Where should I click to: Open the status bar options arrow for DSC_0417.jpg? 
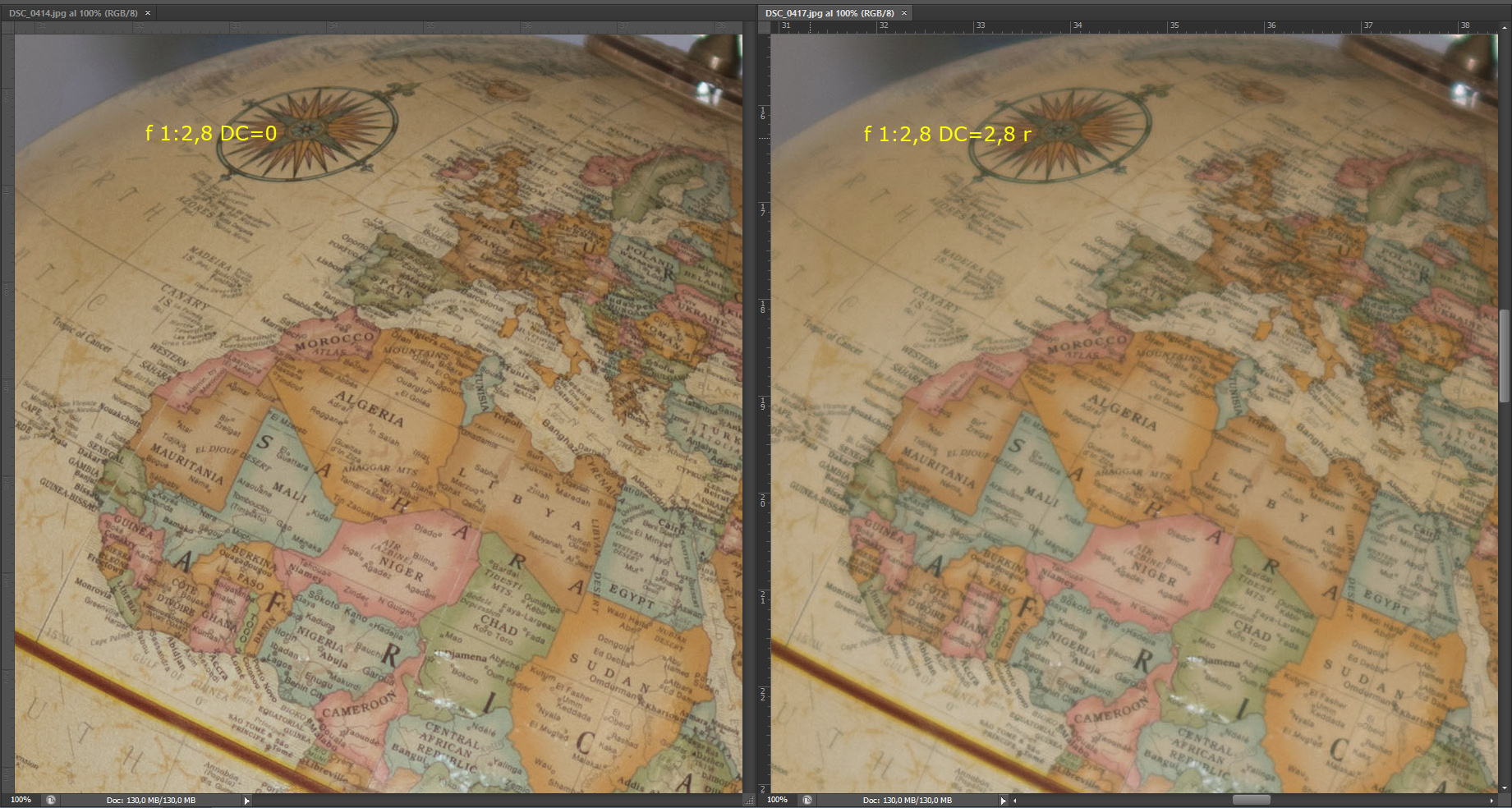(1003, 801)
